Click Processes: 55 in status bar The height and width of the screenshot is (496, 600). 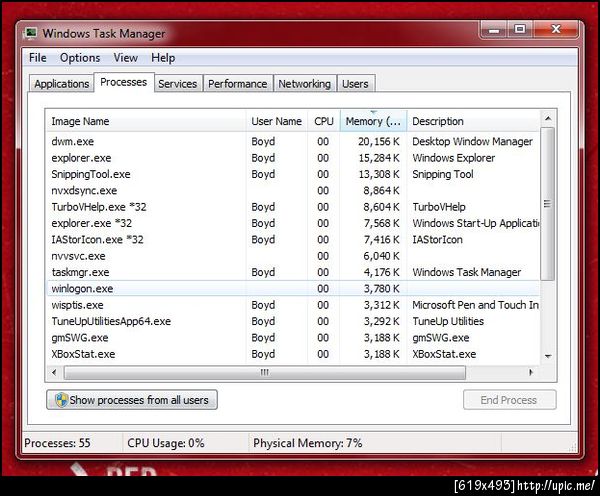57,443
